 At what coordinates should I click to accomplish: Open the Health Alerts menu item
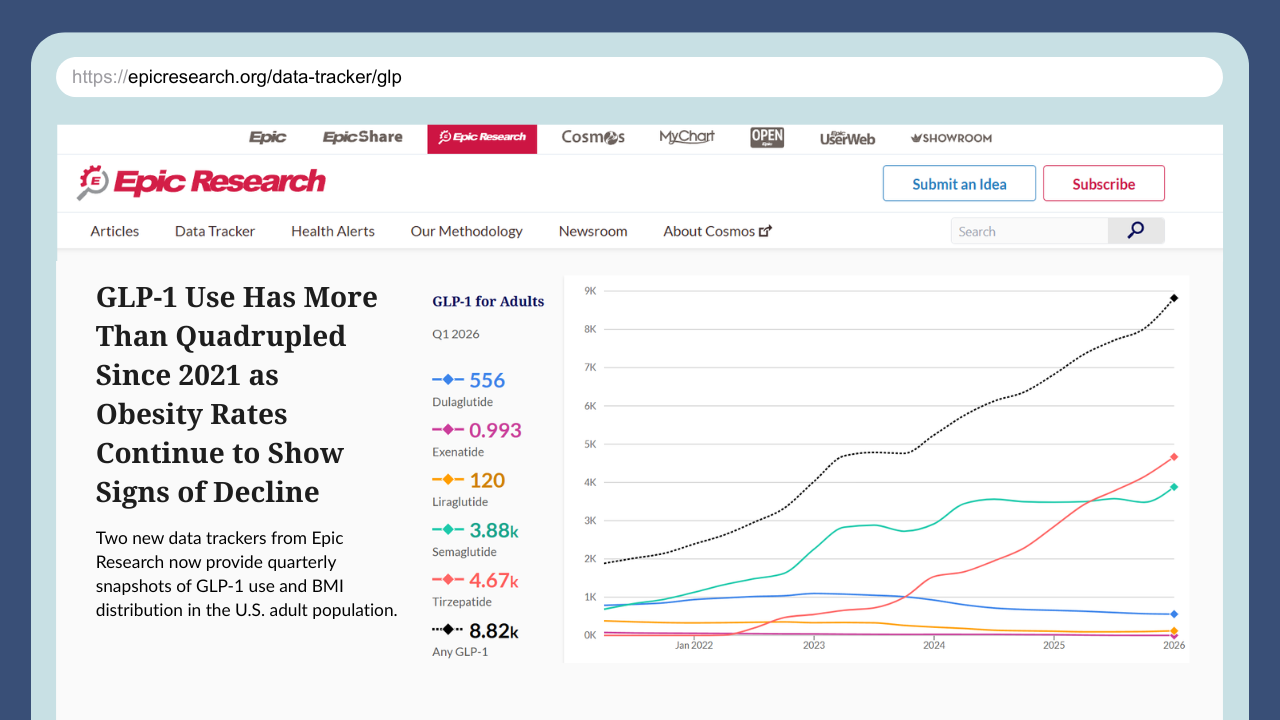pyautogui.click(x=333, y=231)
